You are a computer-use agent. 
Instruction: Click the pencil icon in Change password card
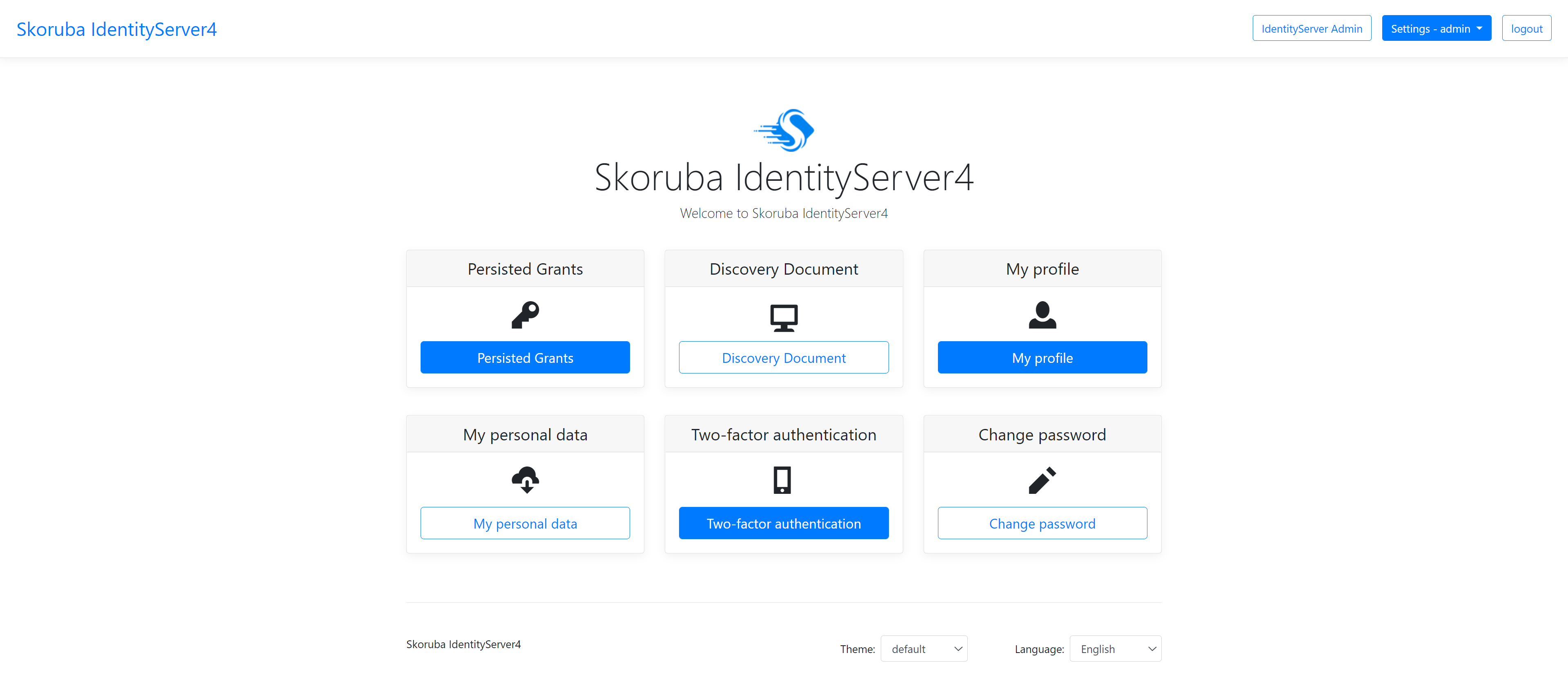click(x=1042, y=480)
